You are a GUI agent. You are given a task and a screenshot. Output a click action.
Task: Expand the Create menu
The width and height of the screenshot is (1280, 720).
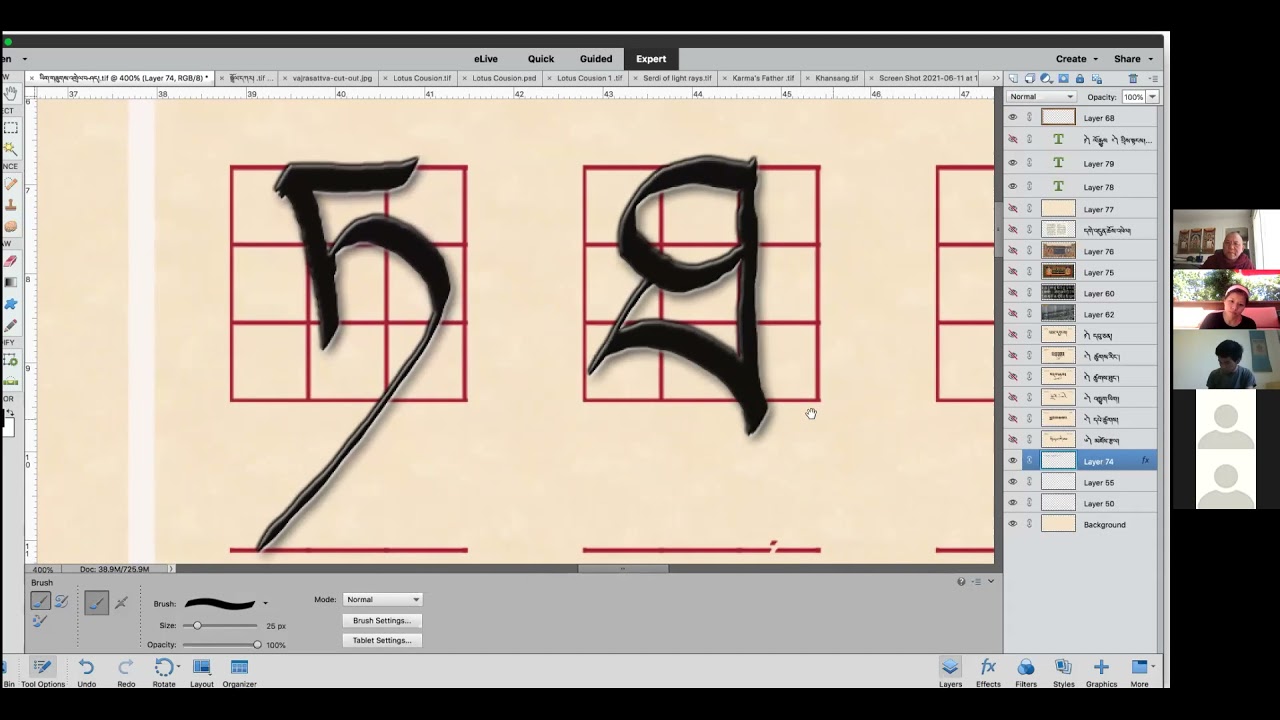pyautogui.click(x=1077, y=59)
